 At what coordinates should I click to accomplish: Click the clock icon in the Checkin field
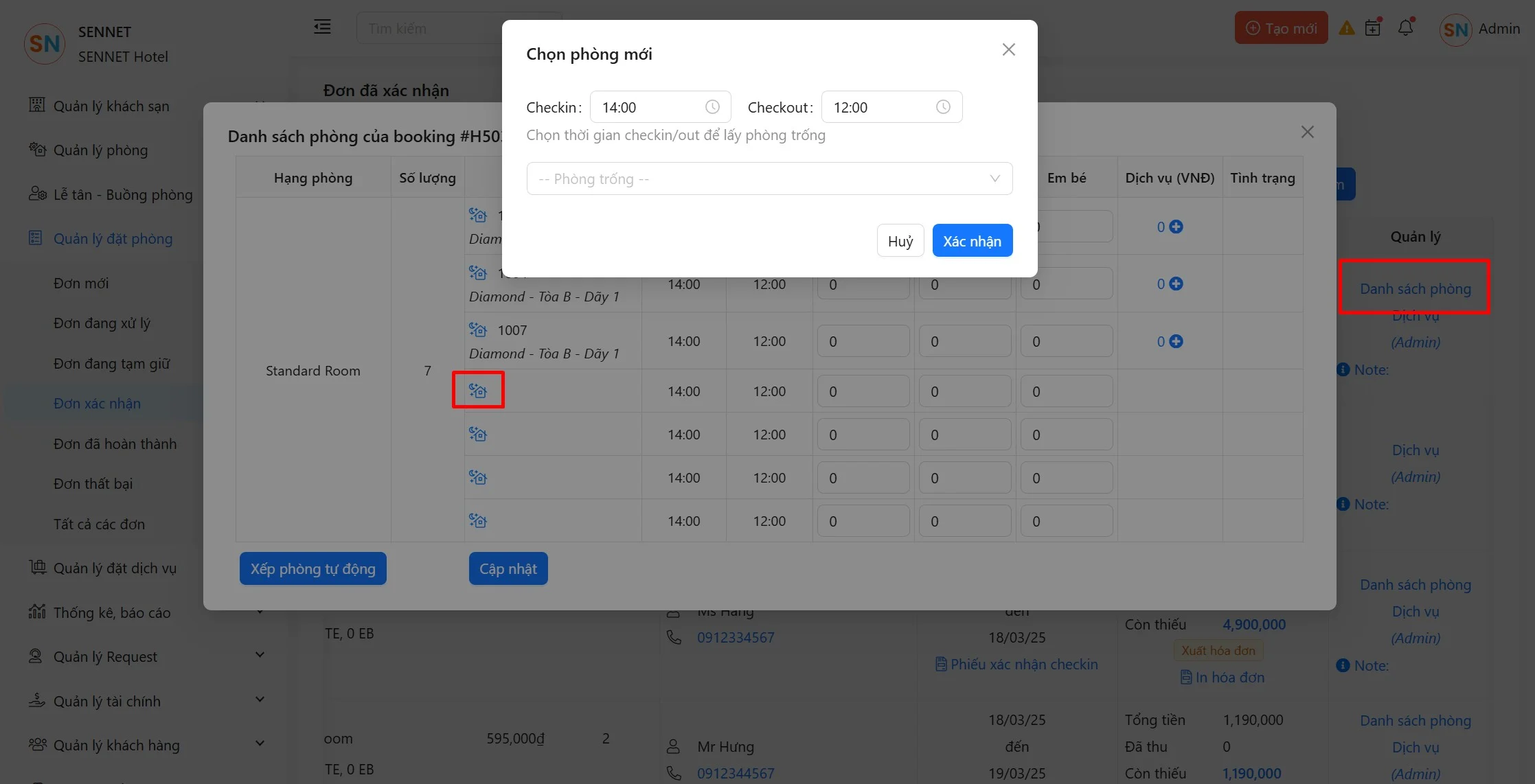click(712, 107)
